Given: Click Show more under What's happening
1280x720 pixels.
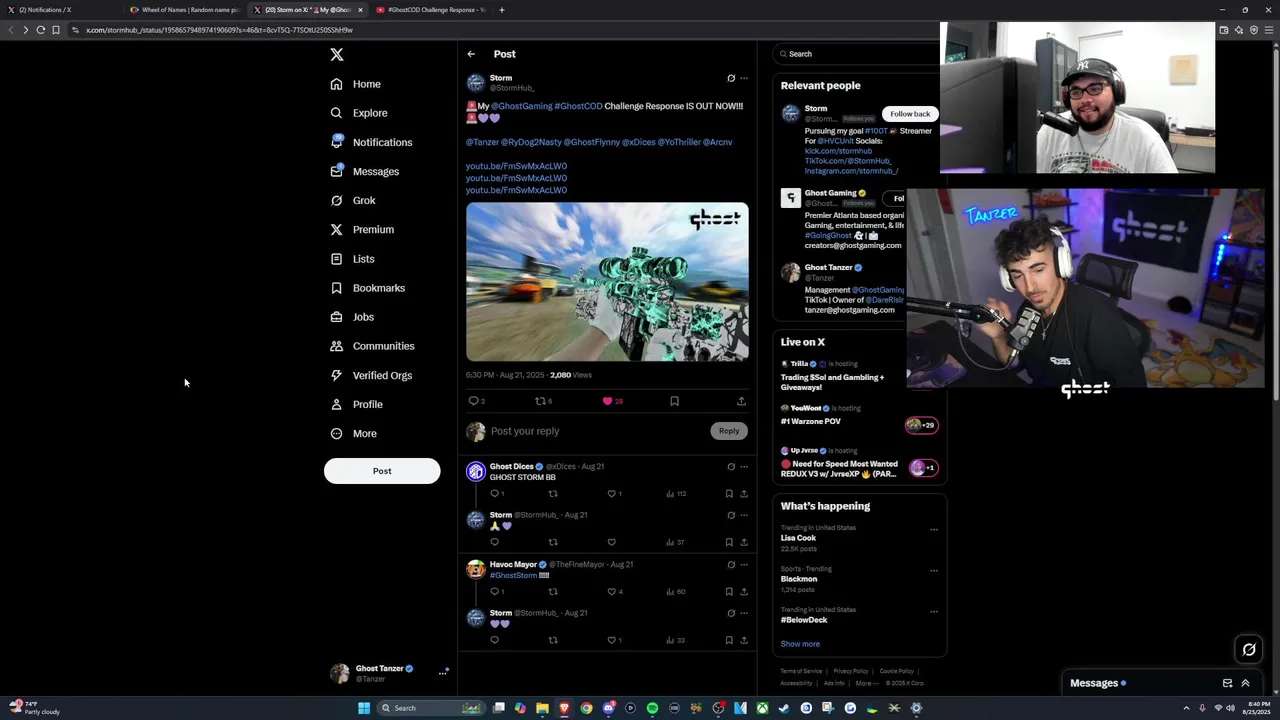Looking at the screenshot, I should click(800, 644).
